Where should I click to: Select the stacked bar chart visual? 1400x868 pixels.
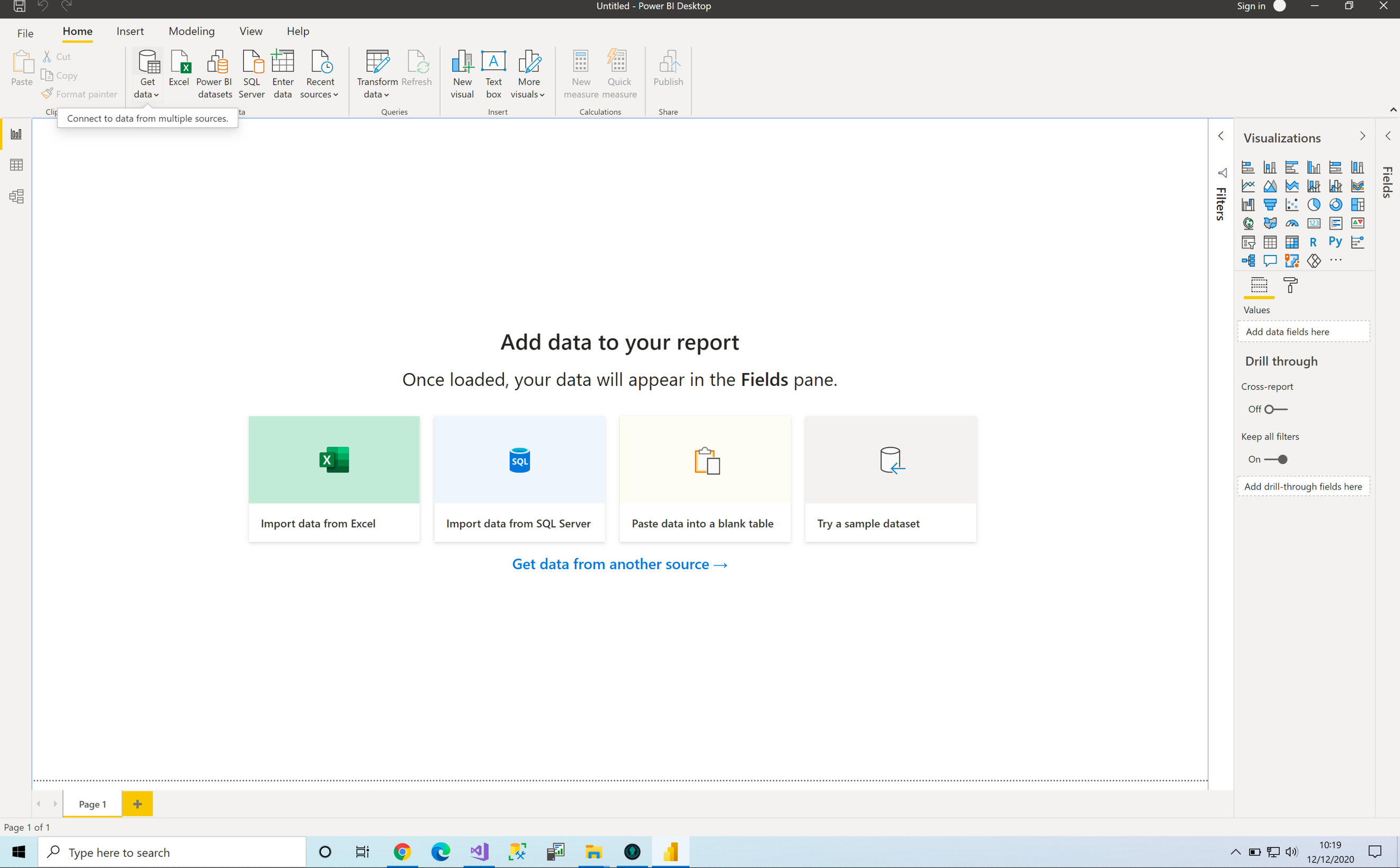[x=1248, y=167]
